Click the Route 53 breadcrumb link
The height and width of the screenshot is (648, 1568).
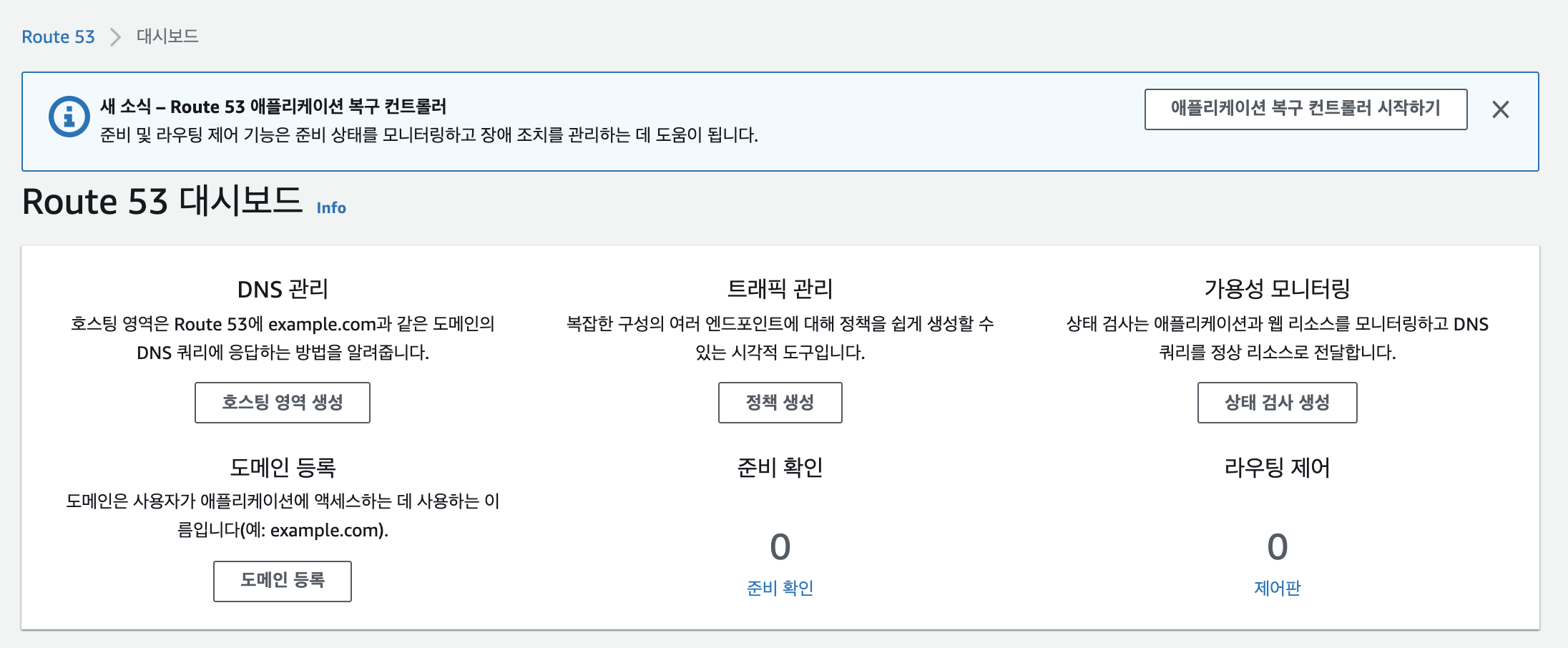point(58,36)
